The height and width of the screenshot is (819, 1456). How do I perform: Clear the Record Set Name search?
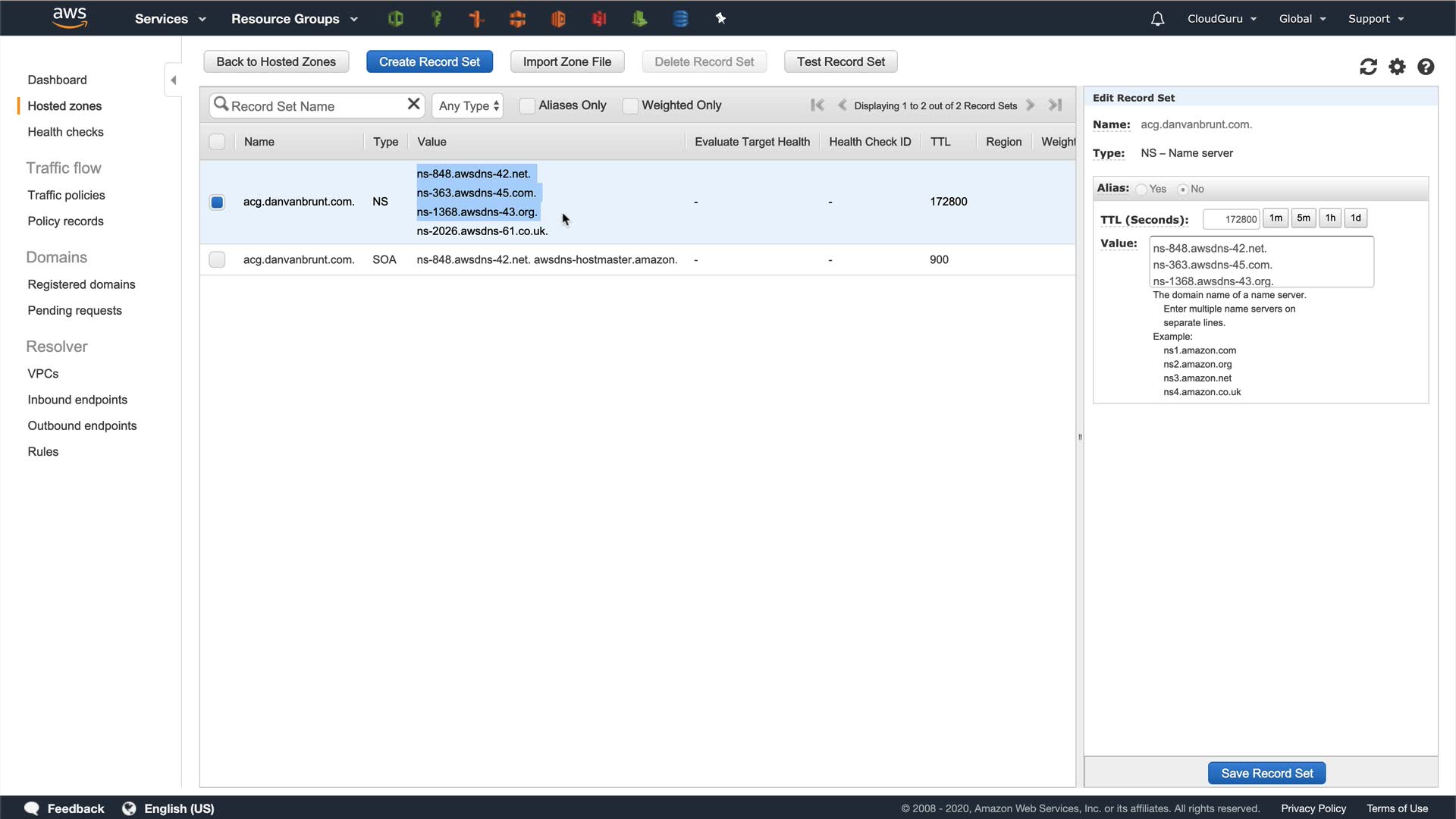pyautogui.click(x=413, y=105)
